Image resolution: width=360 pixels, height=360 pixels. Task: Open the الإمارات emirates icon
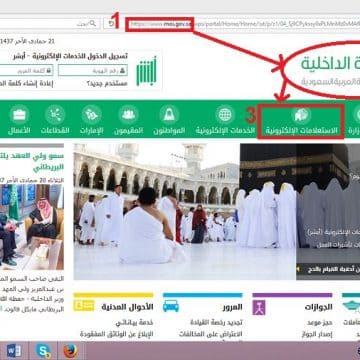tap(91, 115)
